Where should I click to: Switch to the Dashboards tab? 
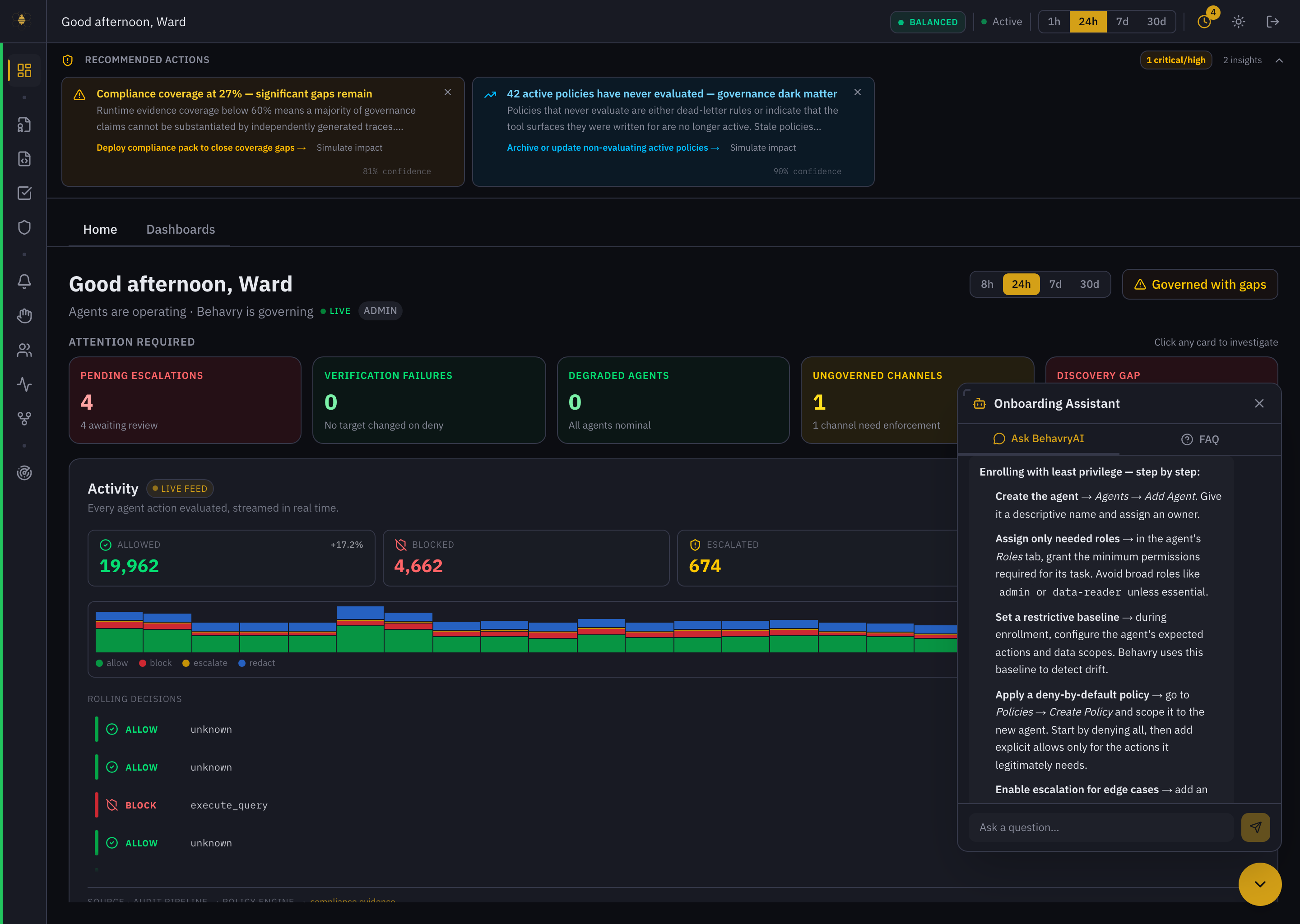coord(181,229)
